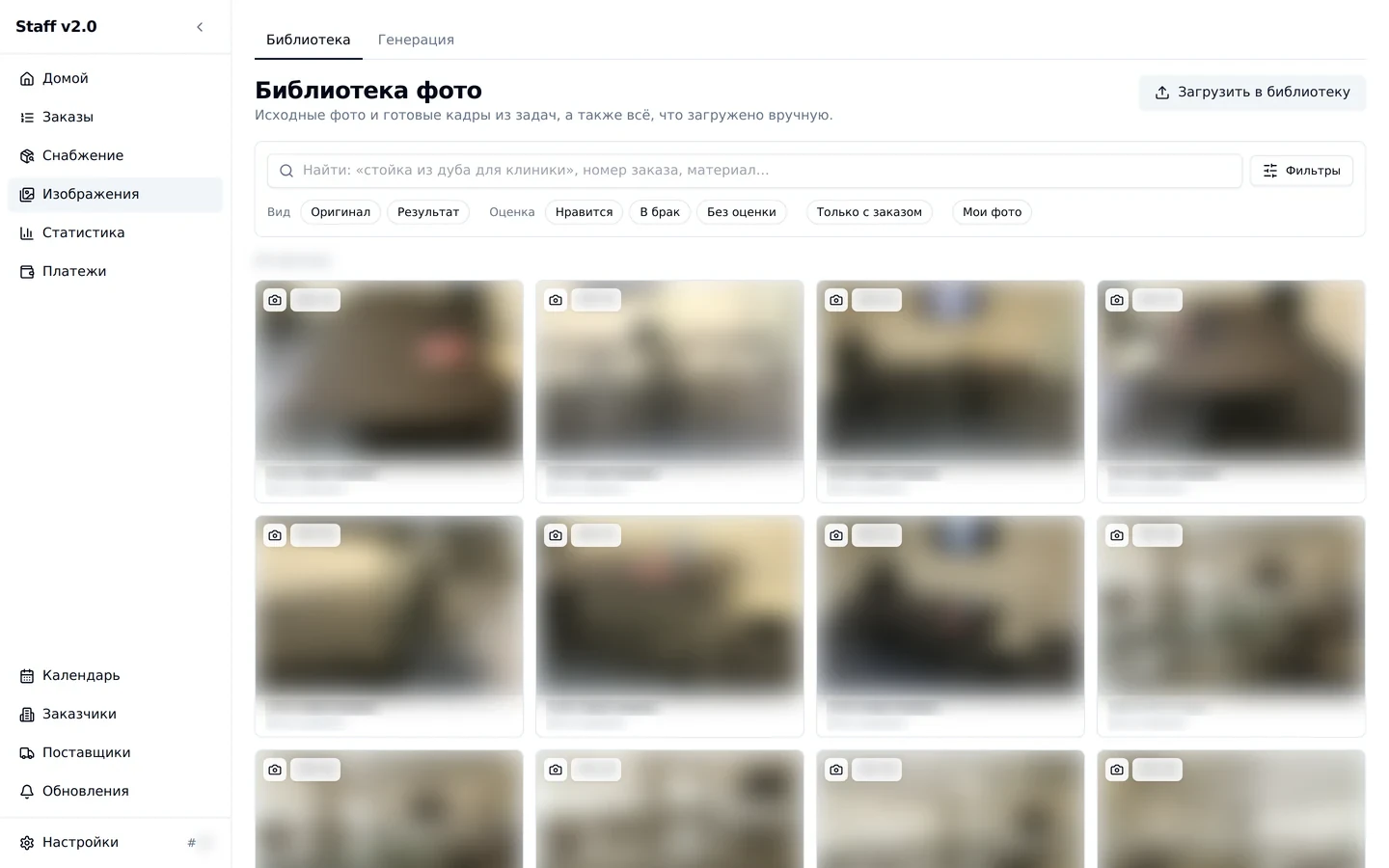Click the magnifier icon in search bar
Image resolution: width=1389 pixels, height=868 pixels.
[286, 171]
